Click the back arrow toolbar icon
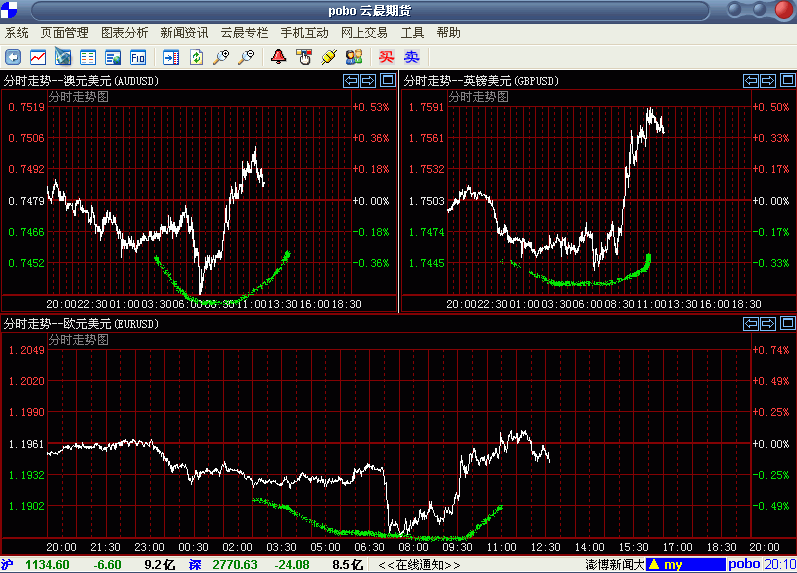 tap(13, 57)
